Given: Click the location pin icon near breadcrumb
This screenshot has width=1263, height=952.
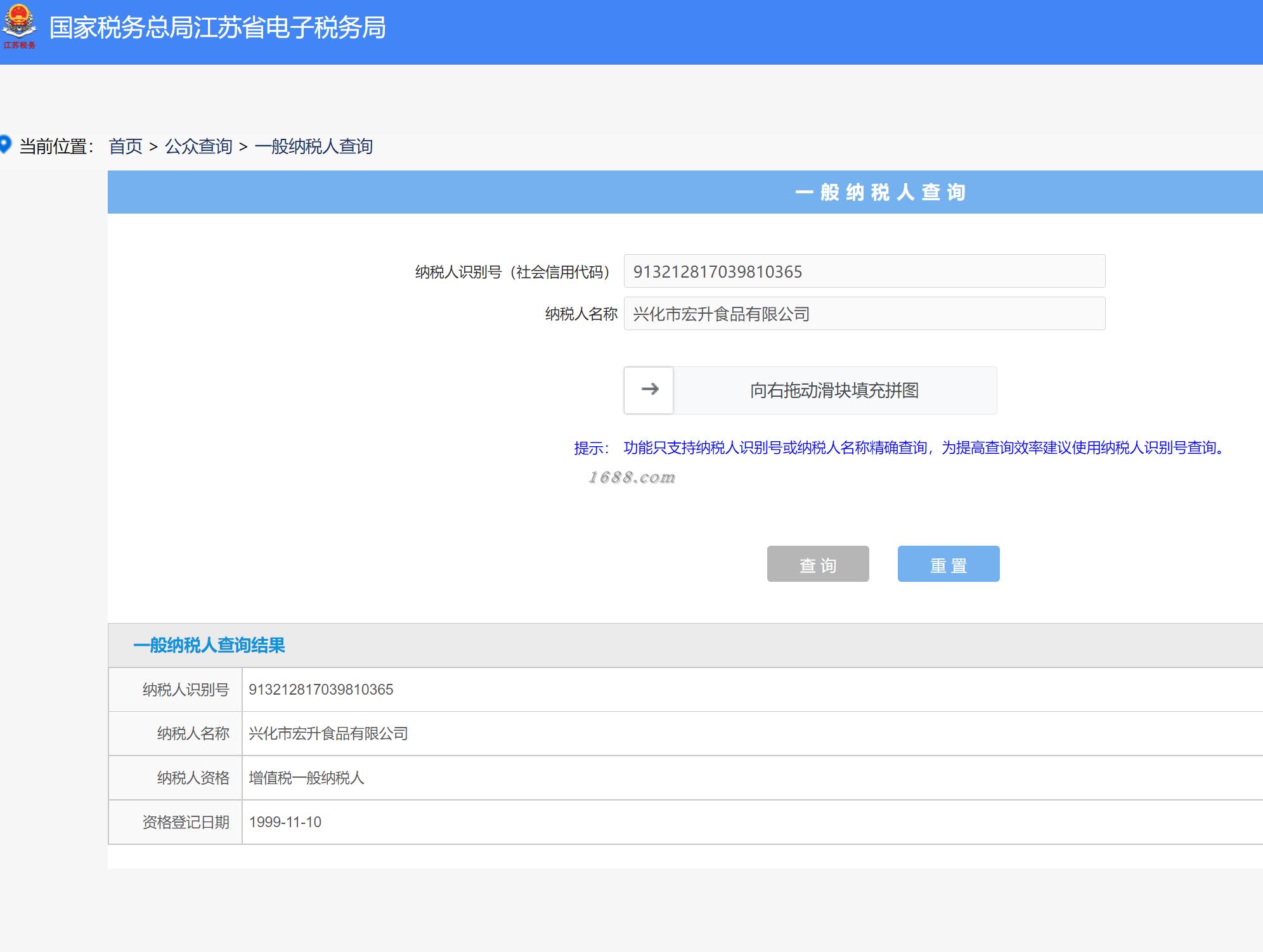Looking at the screenshot, I should click(6, 145).
